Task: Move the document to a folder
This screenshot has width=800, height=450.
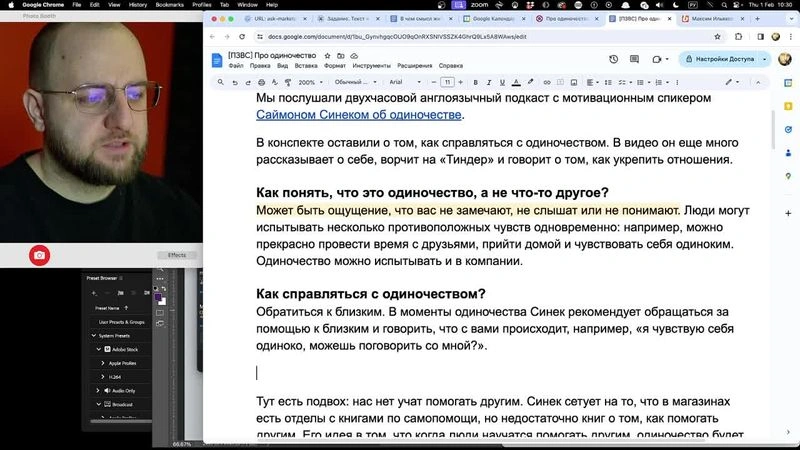Action: click(x=341, y=56)
